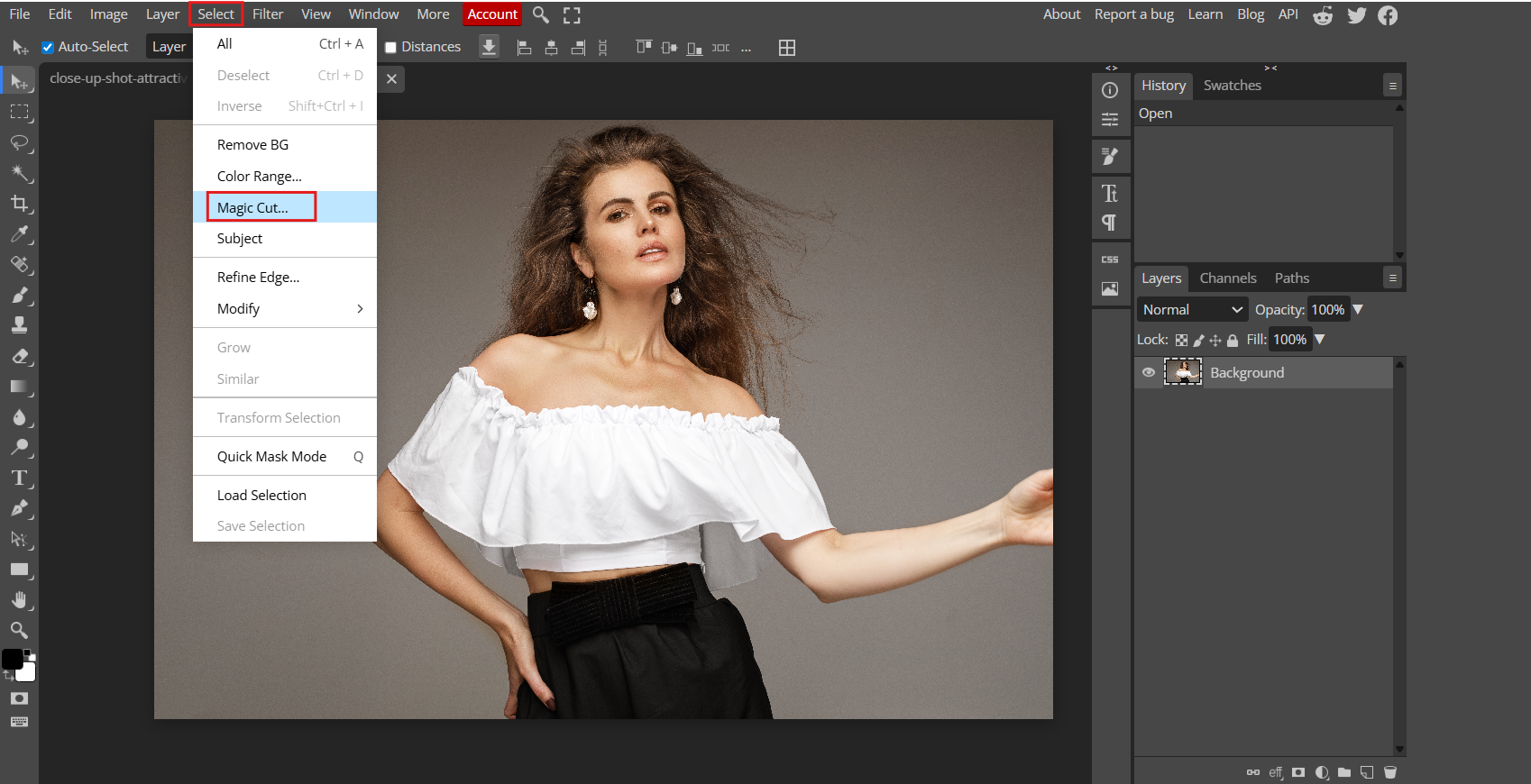Screen dimensions: 1531x784
Task: Pick the Type tool in left toolbar
Action: (x=19, y=479)
